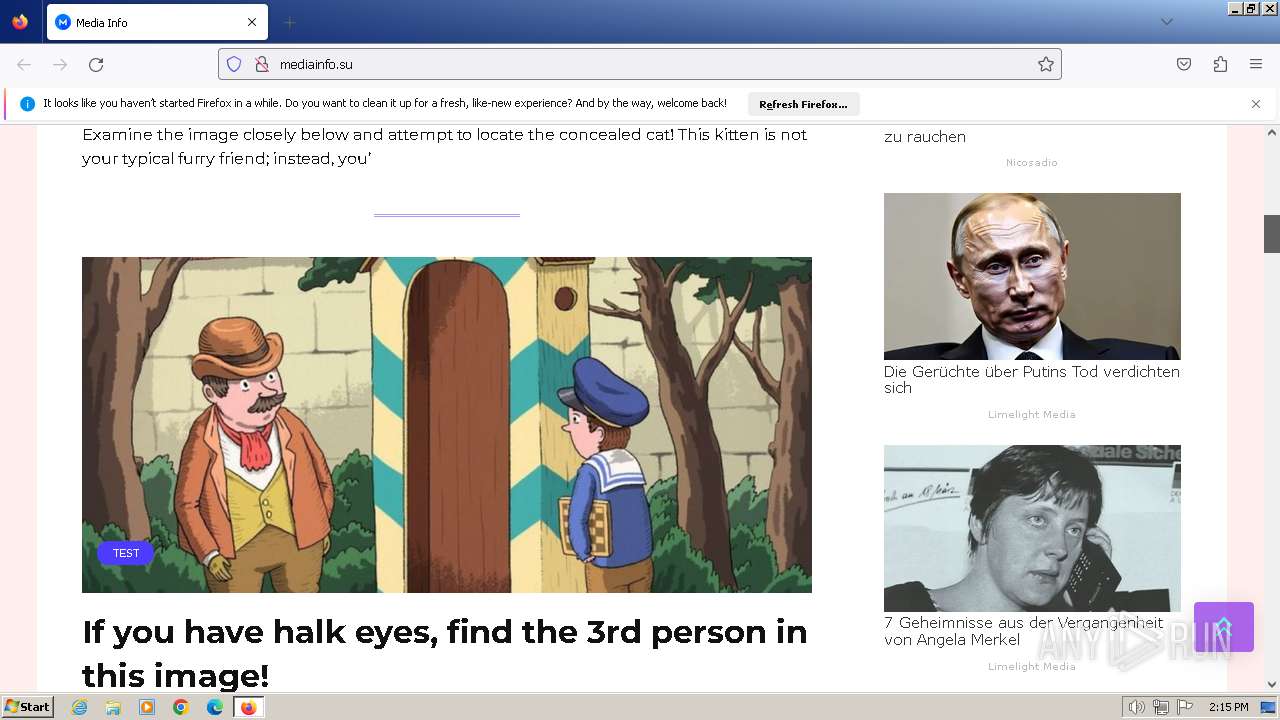The width and height of the screenshot is (1280, 720).
Task: Focus the mediainfo.su address bar
Action: click(x=640, y=64)
